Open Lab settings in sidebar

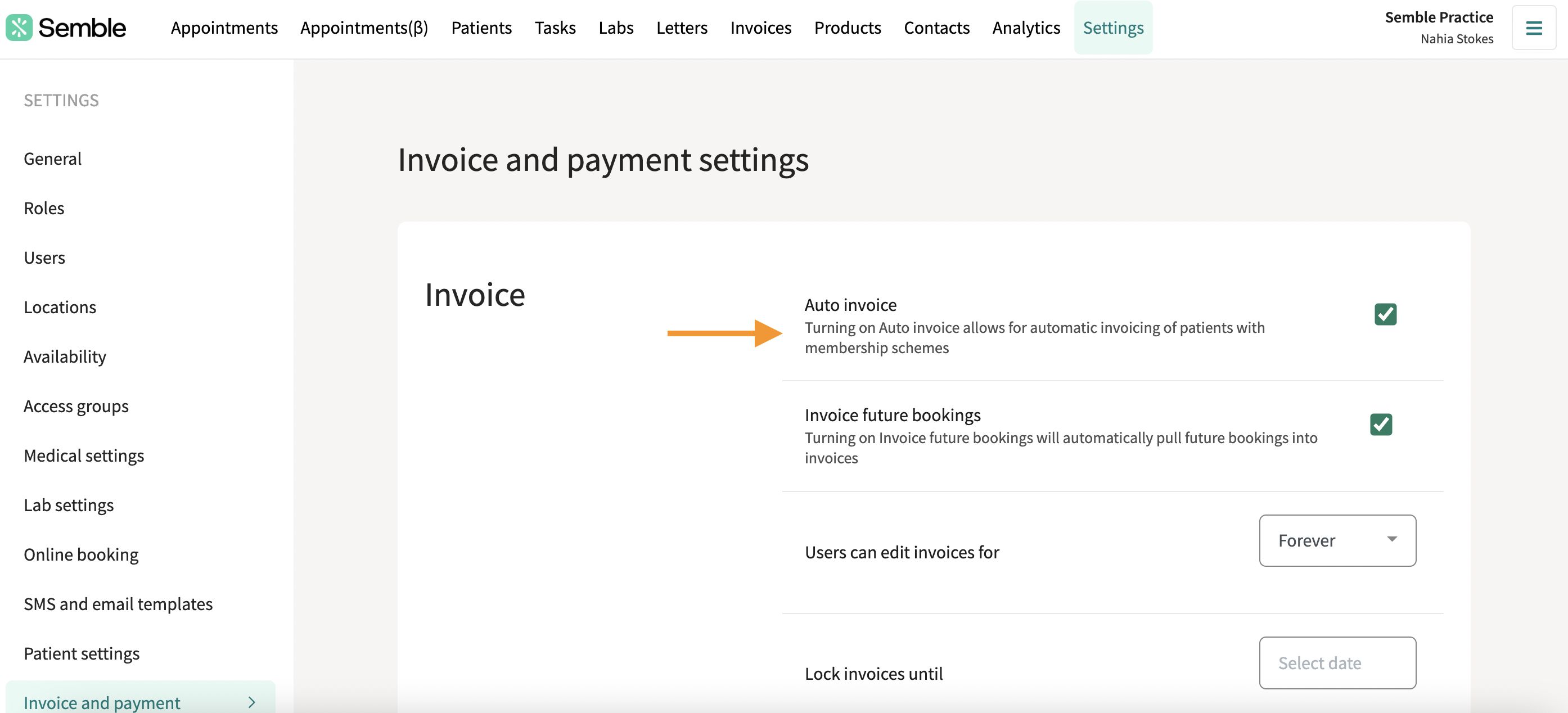pos(69,505)
